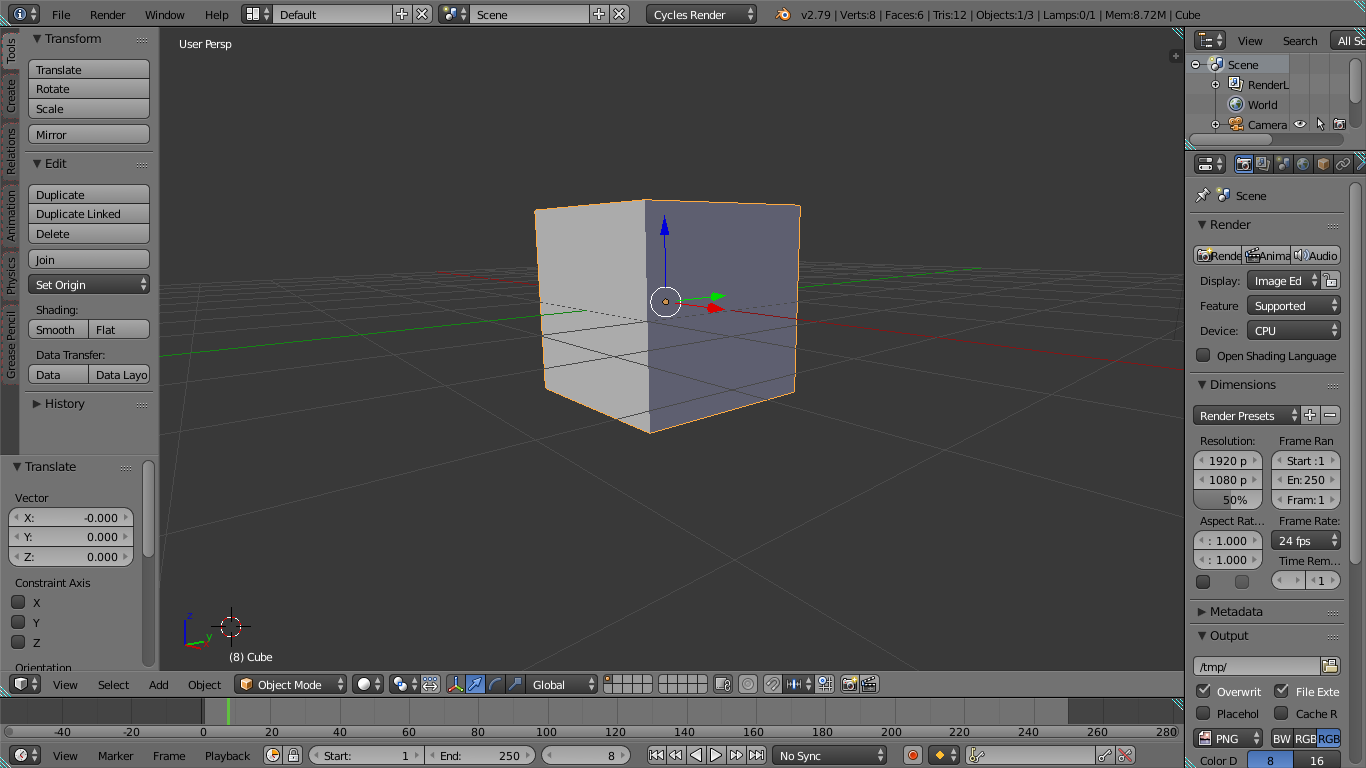
Task: Enable the Overwrite output checkbox
Action: point(1201,691)
